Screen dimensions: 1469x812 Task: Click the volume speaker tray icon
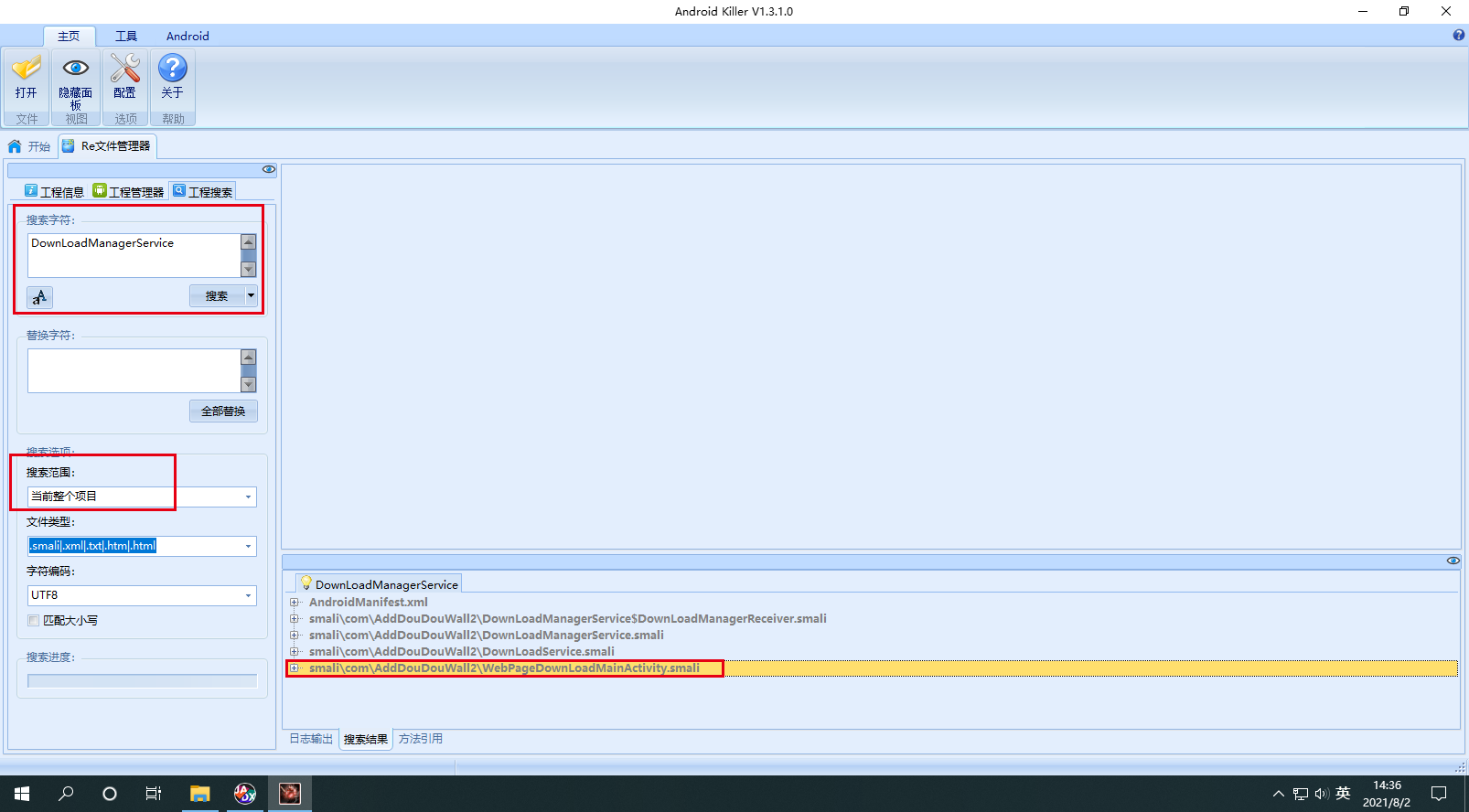point(1322,794)
